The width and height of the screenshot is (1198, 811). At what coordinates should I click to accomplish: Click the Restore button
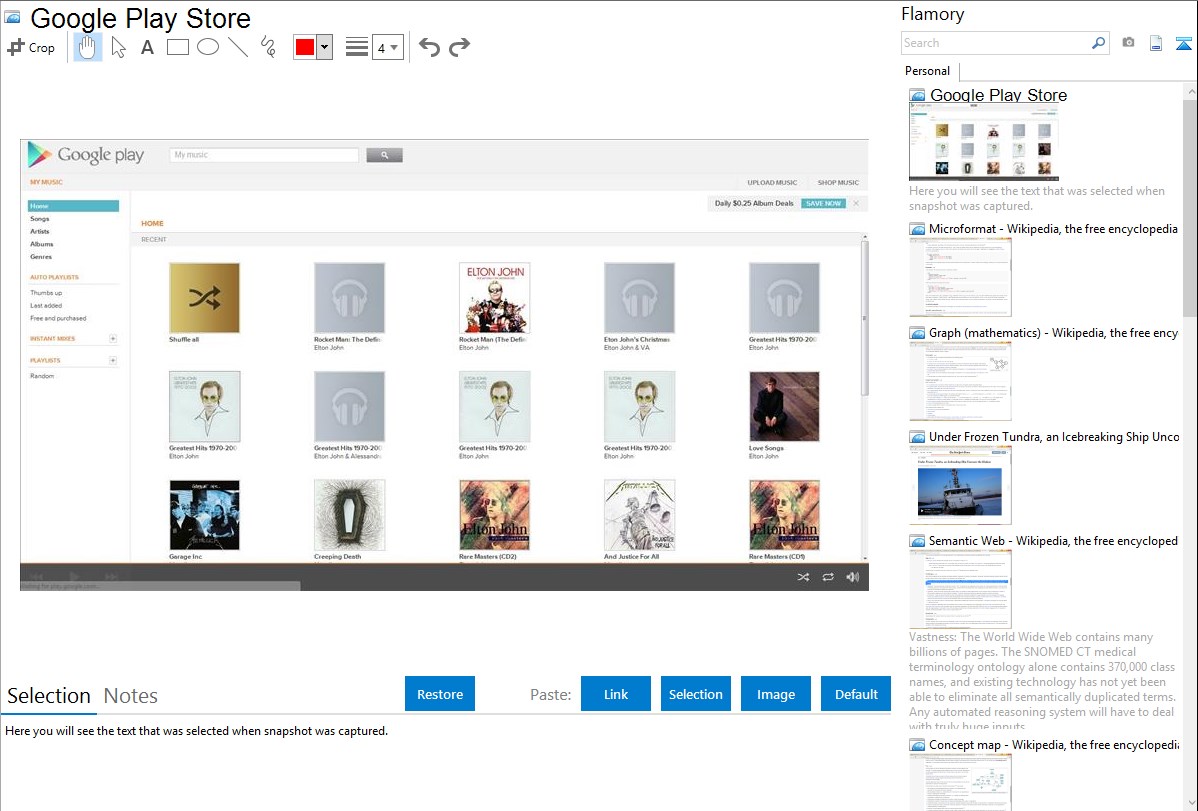[x=440, y=694]
